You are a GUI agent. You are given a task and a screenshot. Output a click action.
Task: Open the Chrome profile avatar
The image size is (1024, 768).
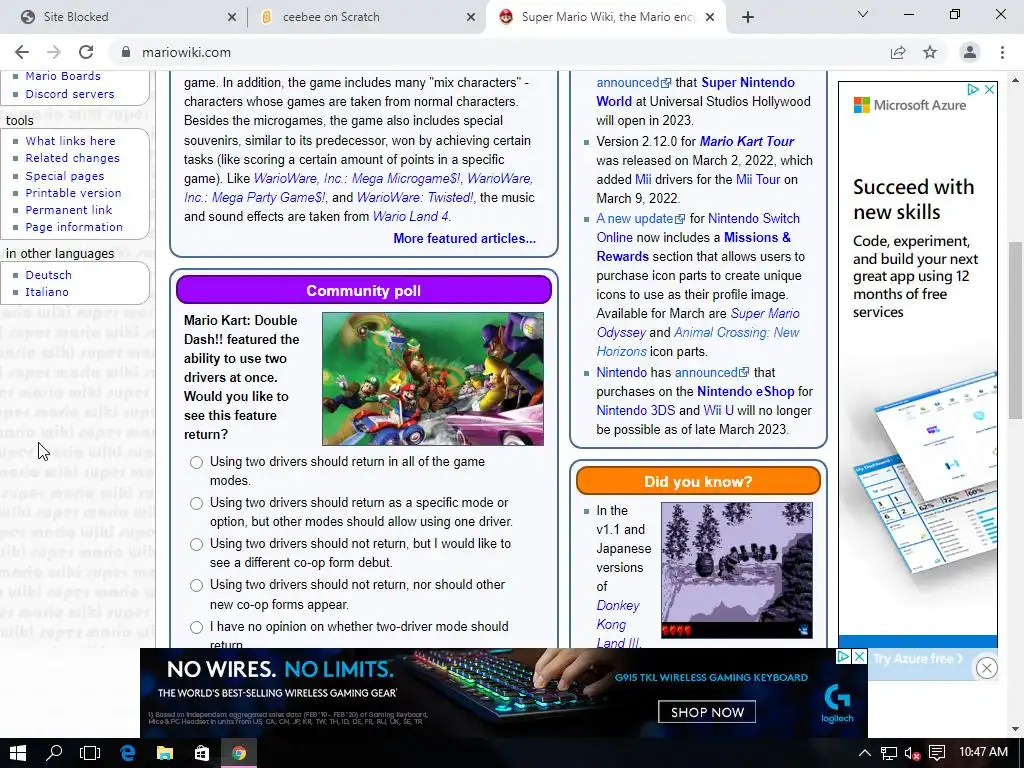click(x=970, y=52)
